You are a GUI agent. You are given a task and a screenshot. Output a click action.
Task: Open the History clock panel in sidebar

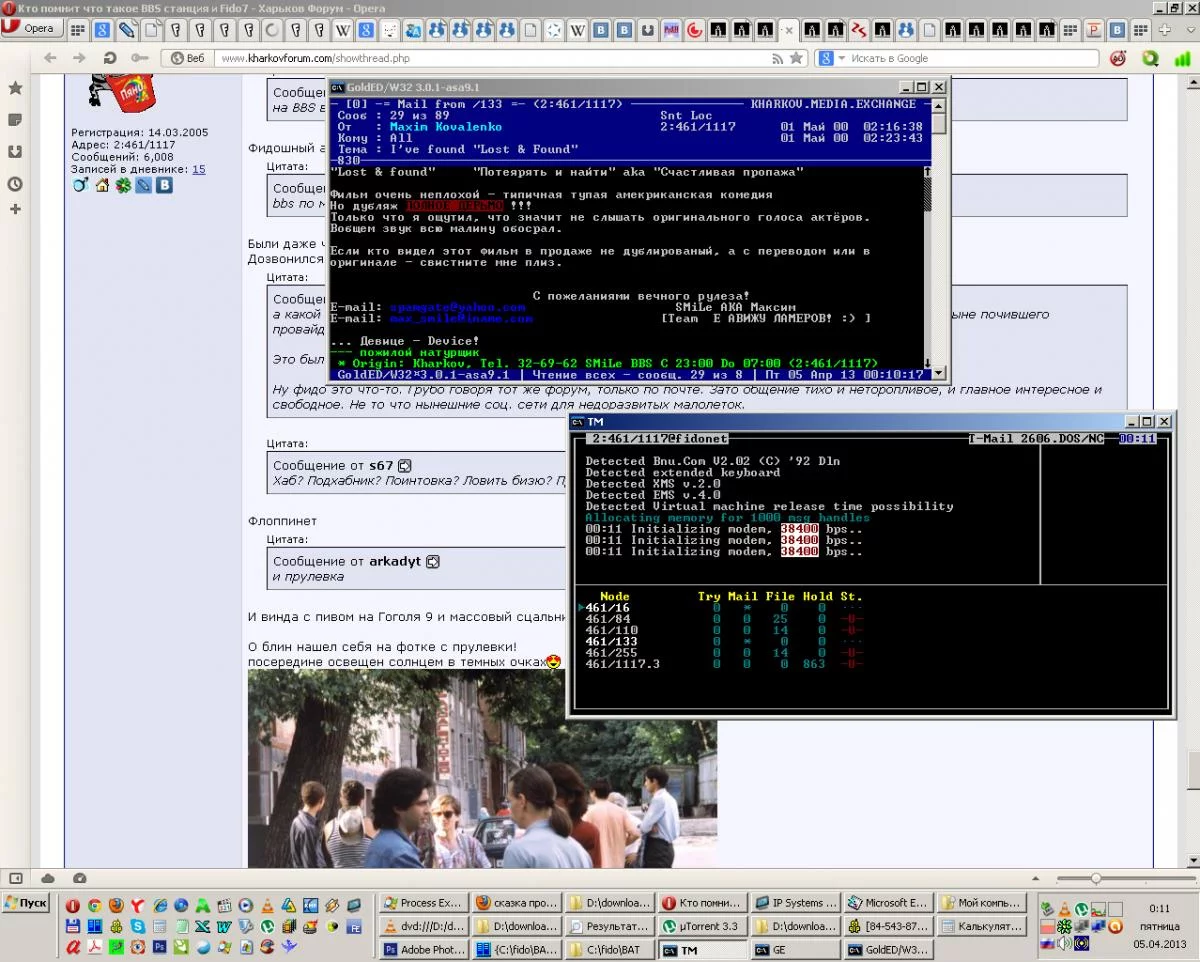pyautogui.click(x=15, y=184)
